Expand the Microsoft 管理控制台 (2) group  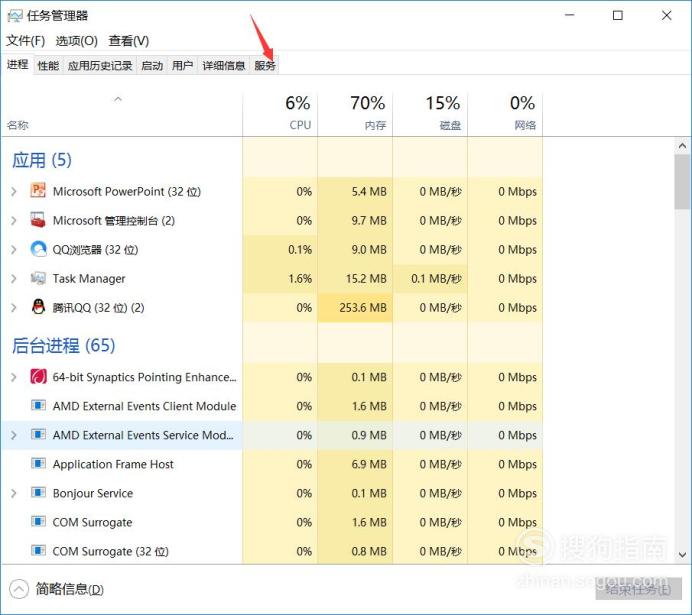pos(14,221)
